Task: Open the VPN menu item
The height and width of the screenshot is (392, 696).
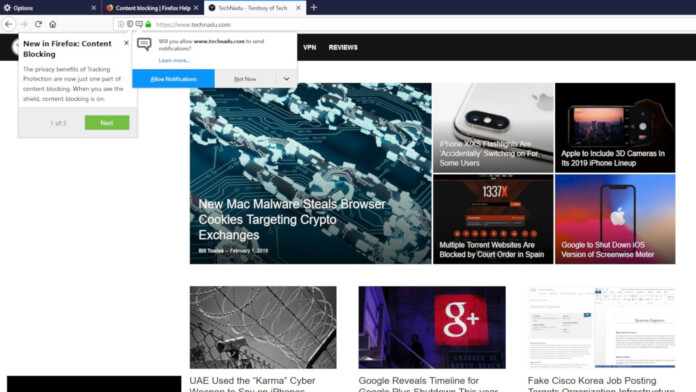Action: pos(309,47)
